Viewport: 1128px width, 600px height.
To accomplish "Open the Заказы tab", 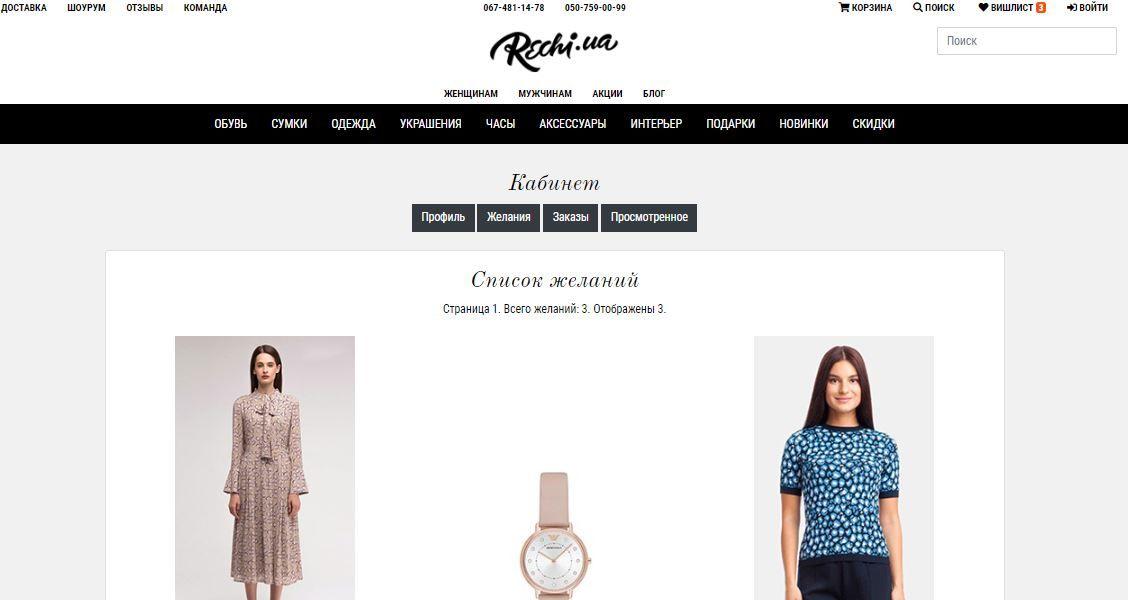I will (570, 217).
